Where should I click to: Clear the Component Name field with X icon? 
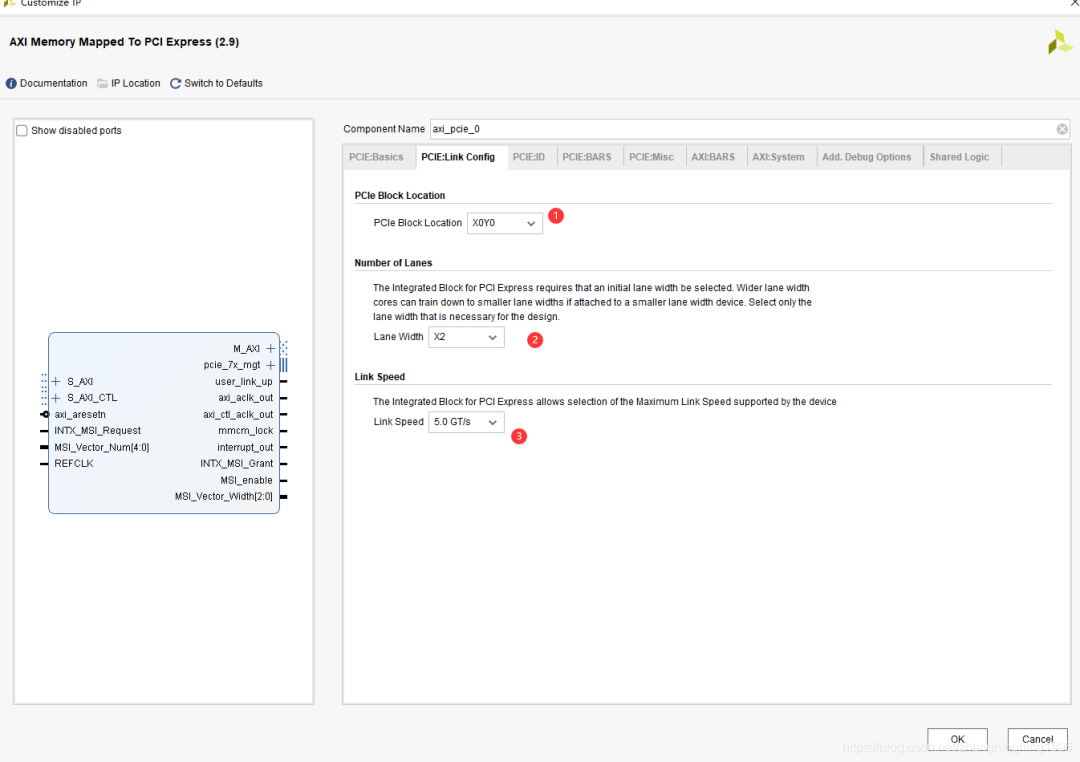(1062, 129)
